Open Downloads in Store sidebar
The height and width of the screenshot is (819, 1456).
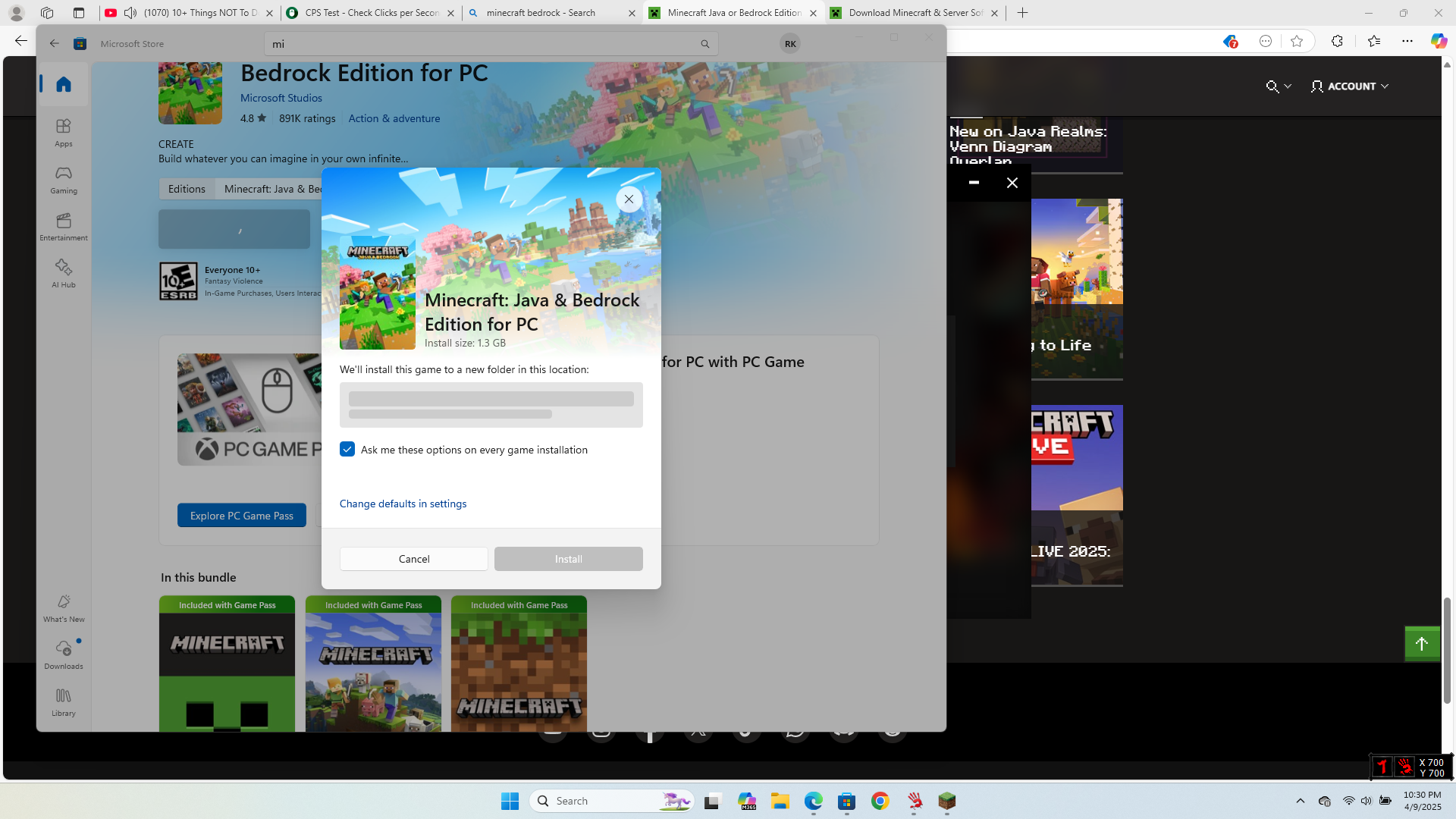64,654
